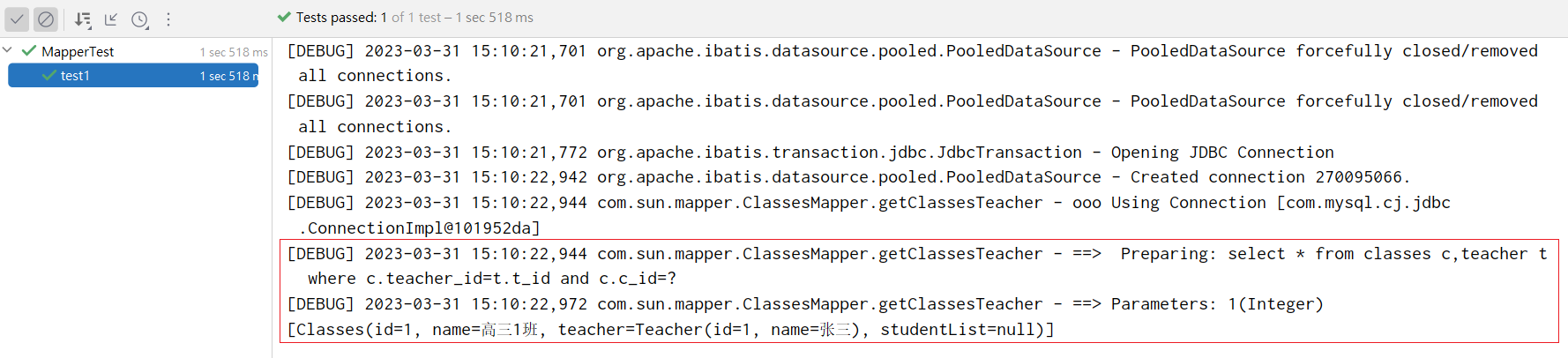Open test history clock icon
Screen dimensions: 1568x358
click(x=140, y=19)
